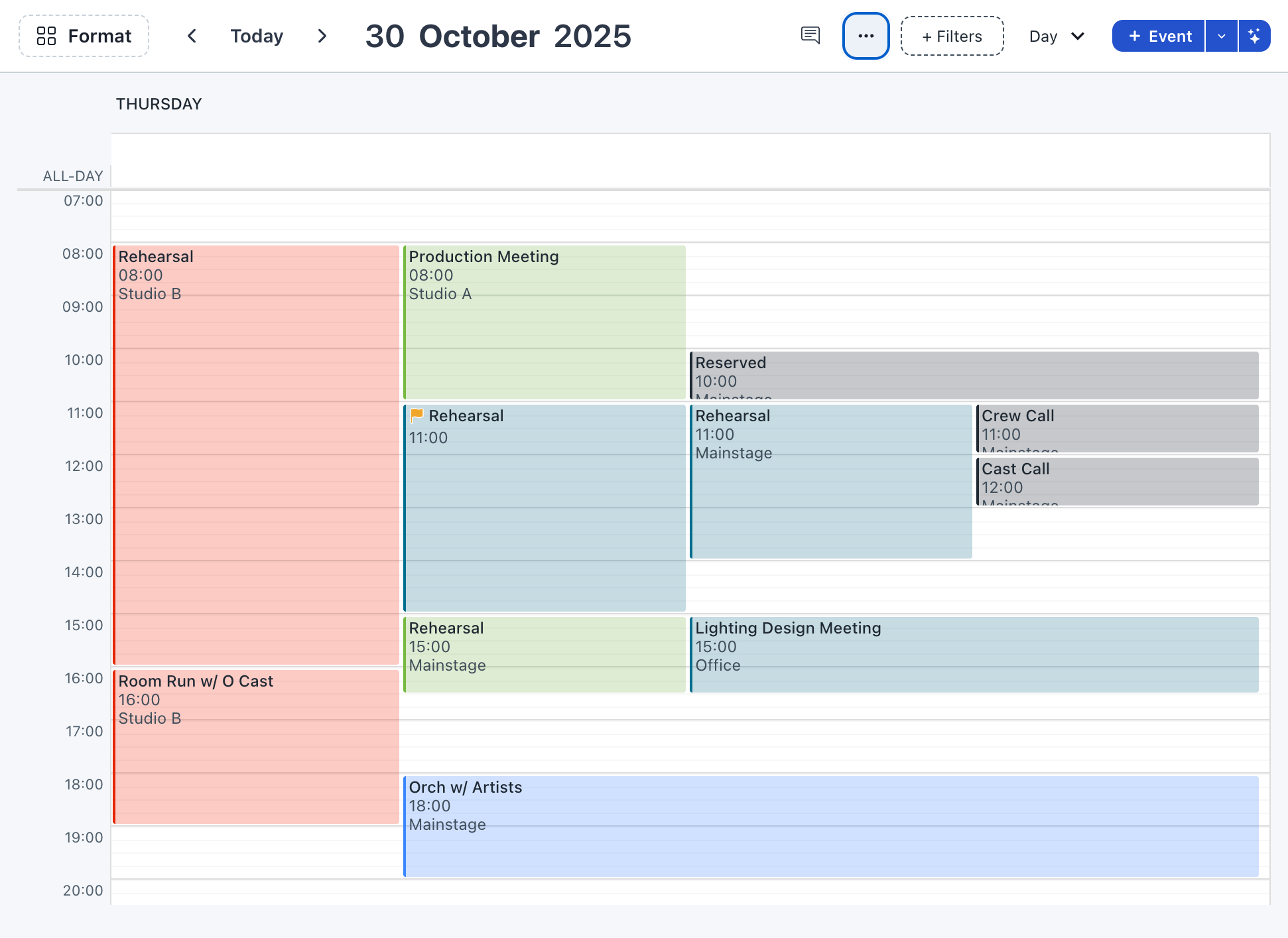Open the Day view dropdown

pyautogui.click(x=1057, y=36)
